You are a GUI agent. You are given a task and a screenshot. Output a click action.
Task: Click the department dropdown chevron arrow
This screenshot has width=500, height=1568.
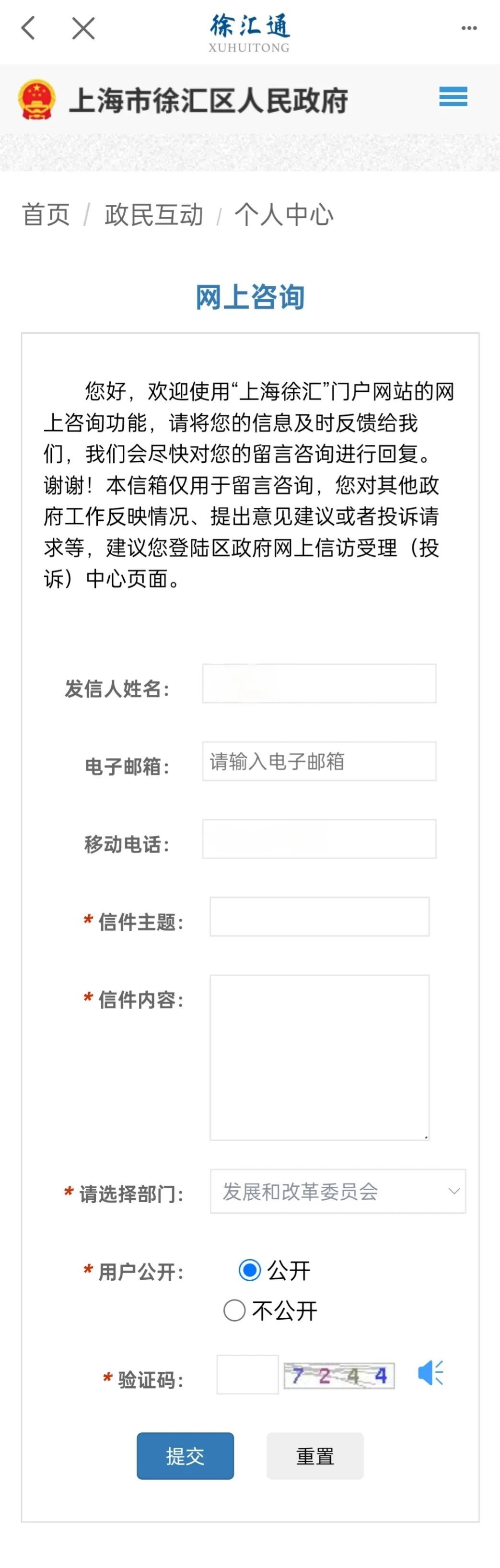(x=454, y=1191)
